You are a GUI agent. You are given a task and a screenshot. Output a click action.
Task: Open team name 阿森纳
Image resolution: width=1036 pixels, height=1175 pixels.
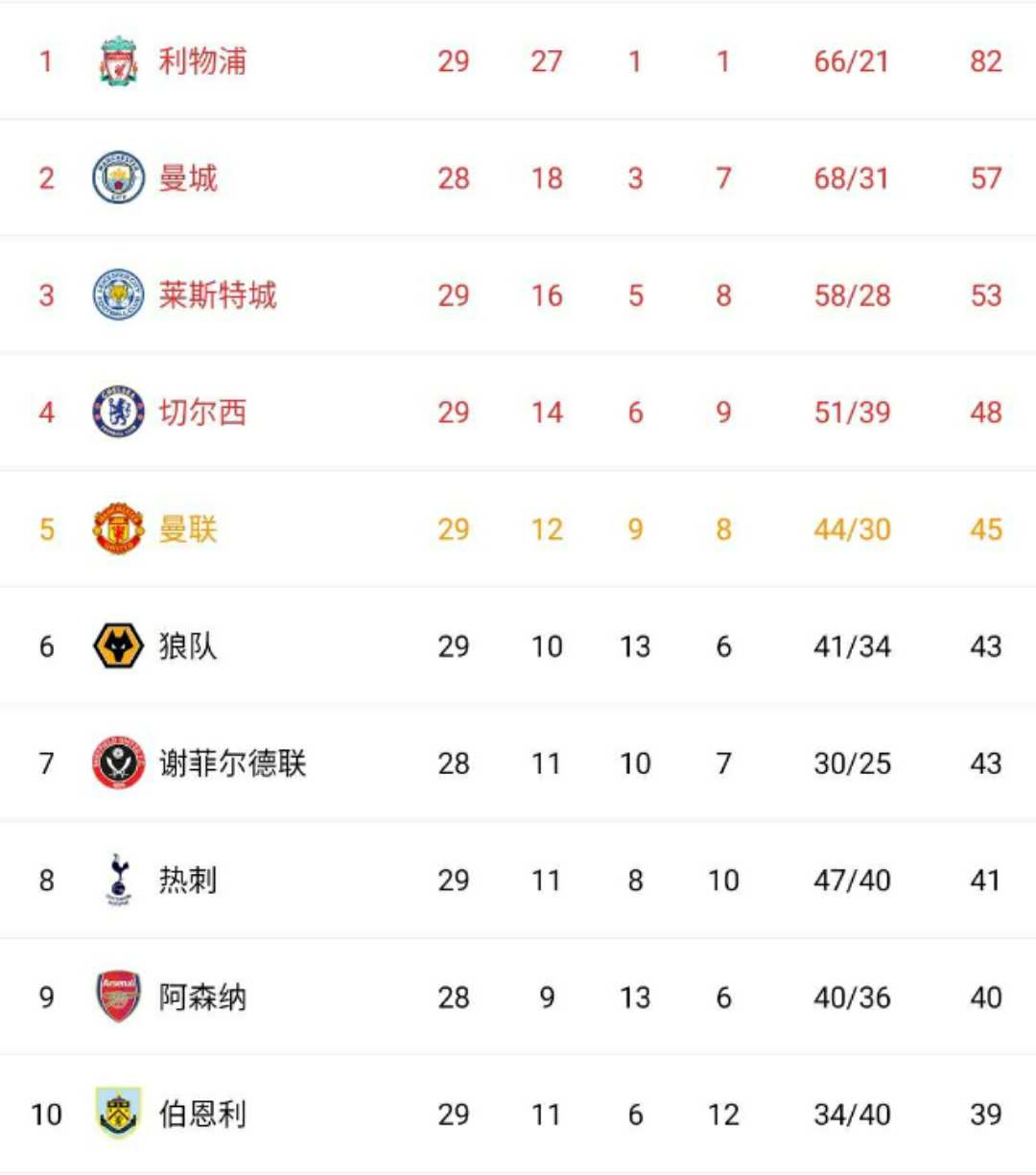tap(202, 998)
